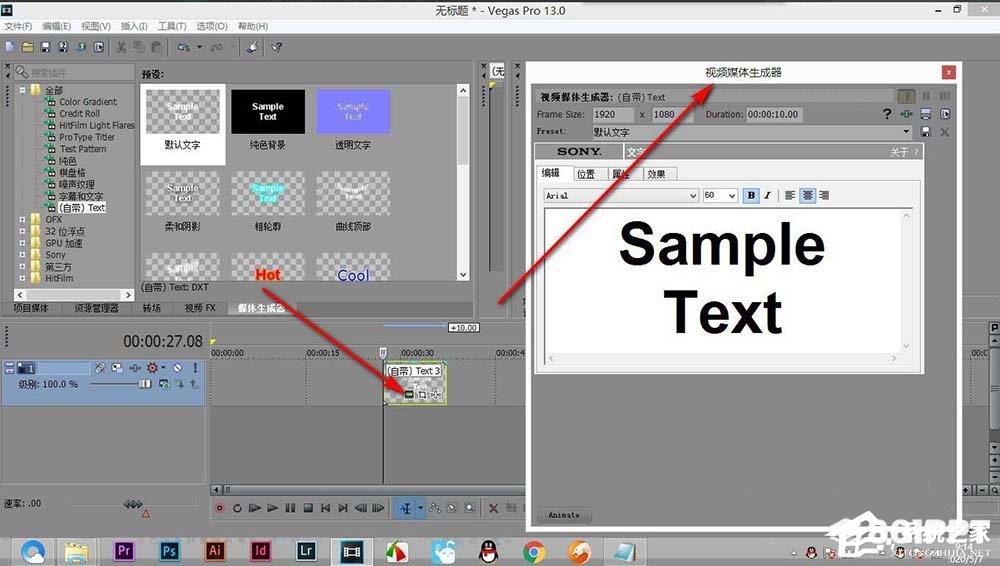Viewport: 1000px width, 566px height.
Task: Click Track Motion icon on video track 1
Action: click(117, 368)
